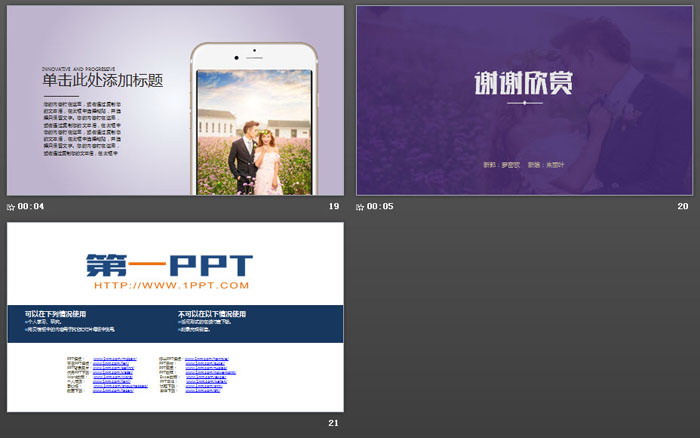Click the 00:05 timing under slide 20

[380, 206]
